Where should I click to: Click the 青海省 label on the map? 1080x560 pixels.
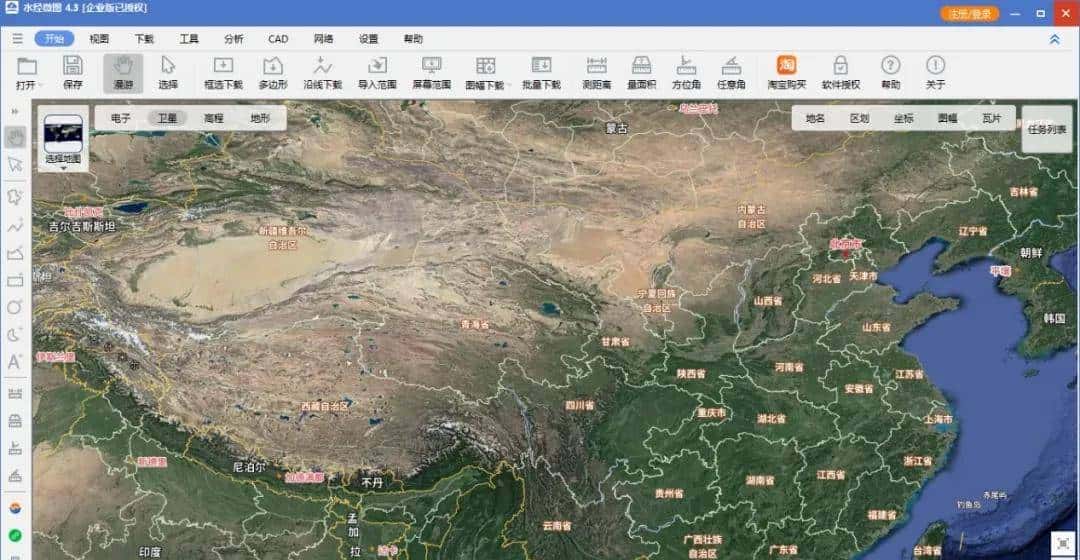tap(475, 324)
